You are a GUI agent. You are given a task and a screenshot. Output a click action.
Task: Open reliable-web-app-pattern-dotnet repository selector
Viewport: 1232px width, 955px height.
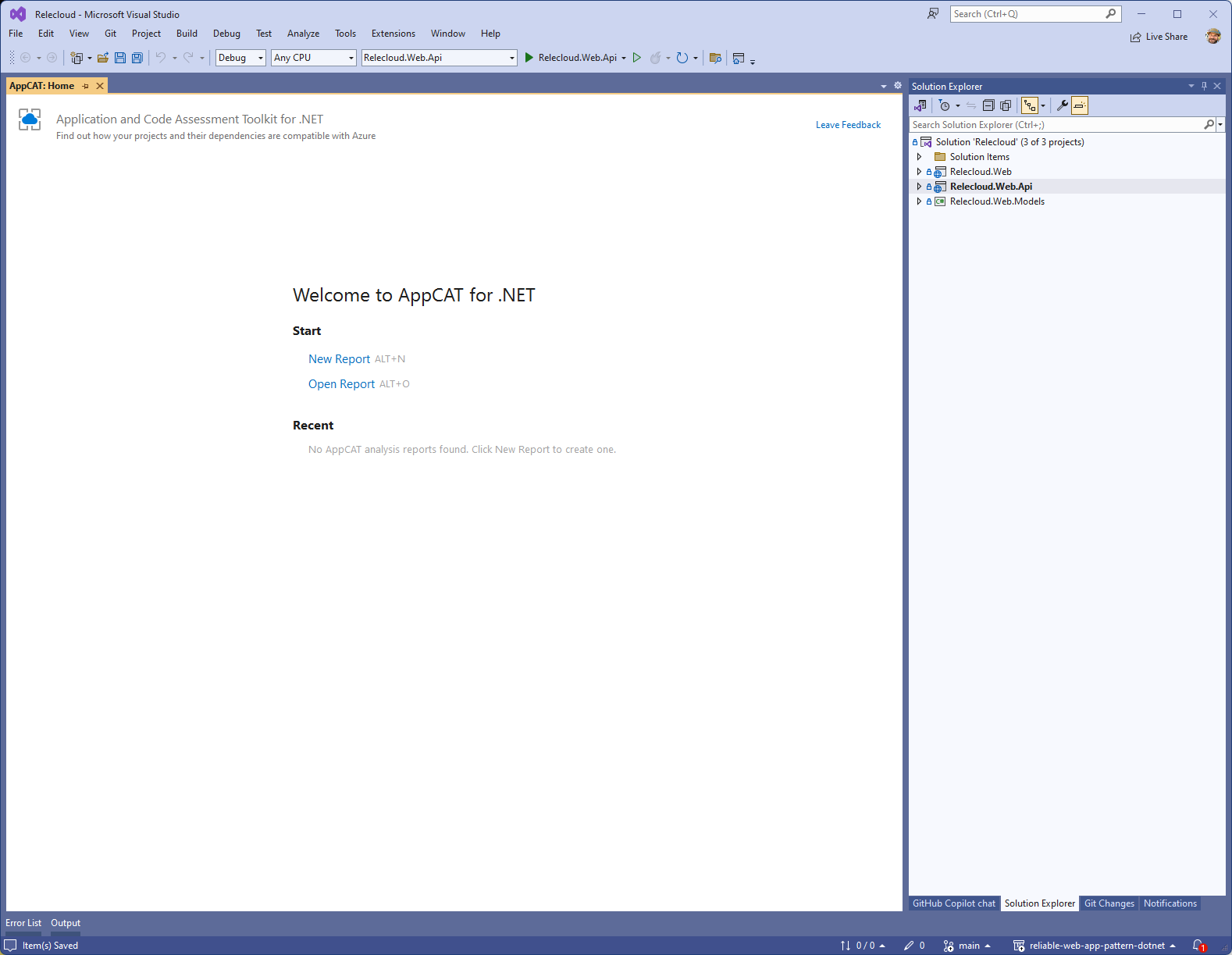(x=1095, y=946)
